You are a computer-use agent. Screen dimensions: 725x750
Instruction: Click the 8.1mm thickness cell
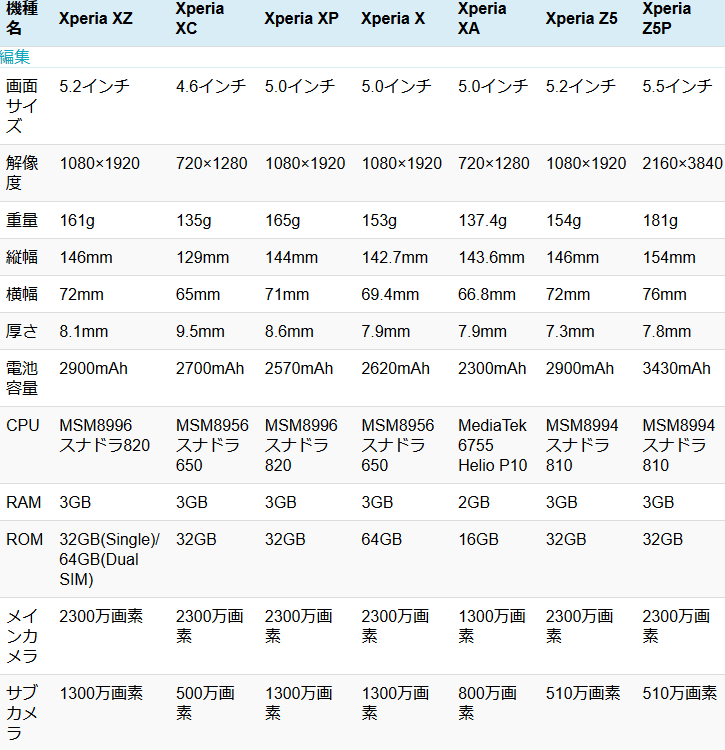click(x=84, y=331)
